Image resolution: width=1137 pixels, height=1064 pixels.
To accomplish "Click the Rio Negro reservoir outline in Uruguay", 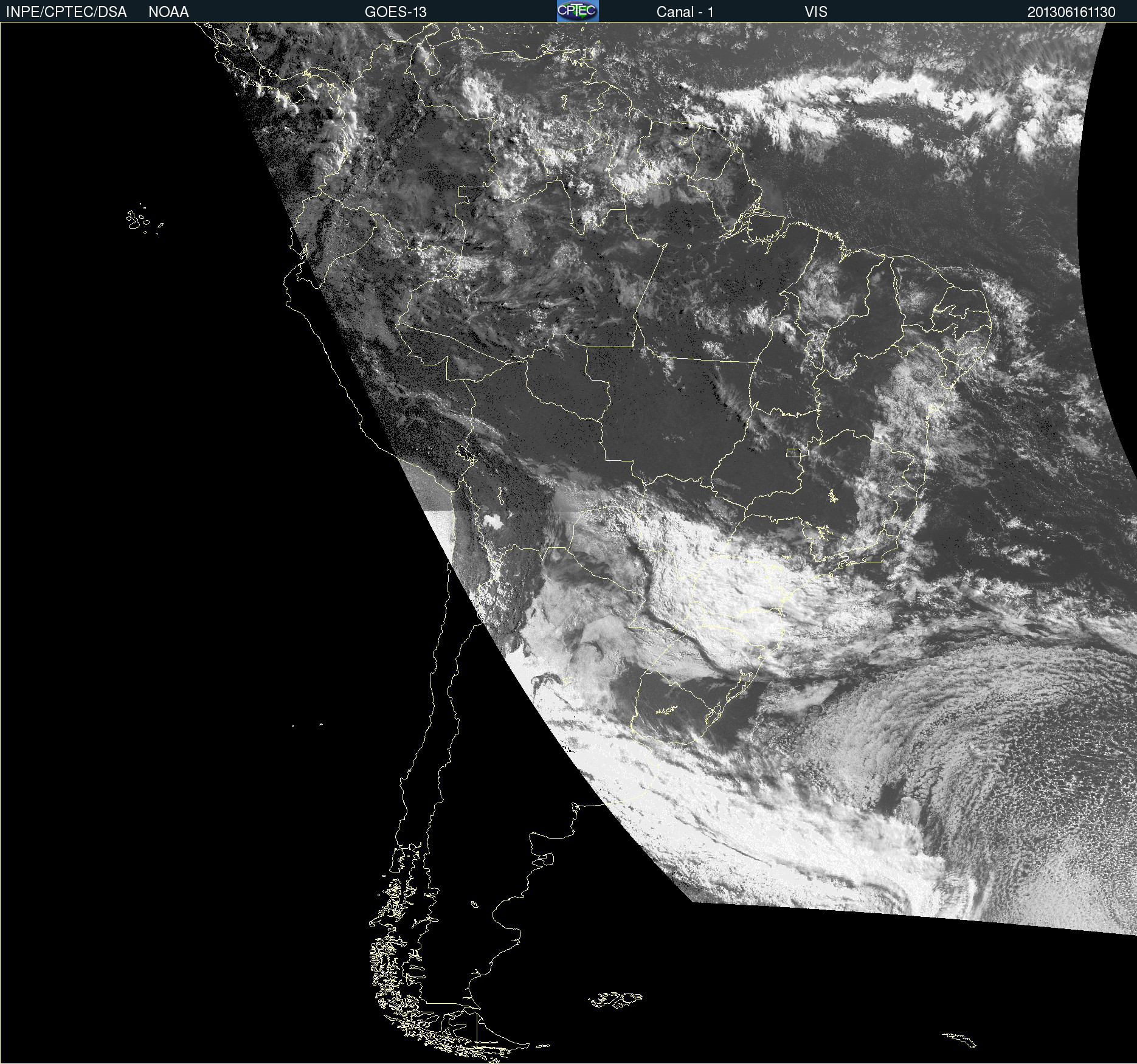I will click(x=667, y=710).
